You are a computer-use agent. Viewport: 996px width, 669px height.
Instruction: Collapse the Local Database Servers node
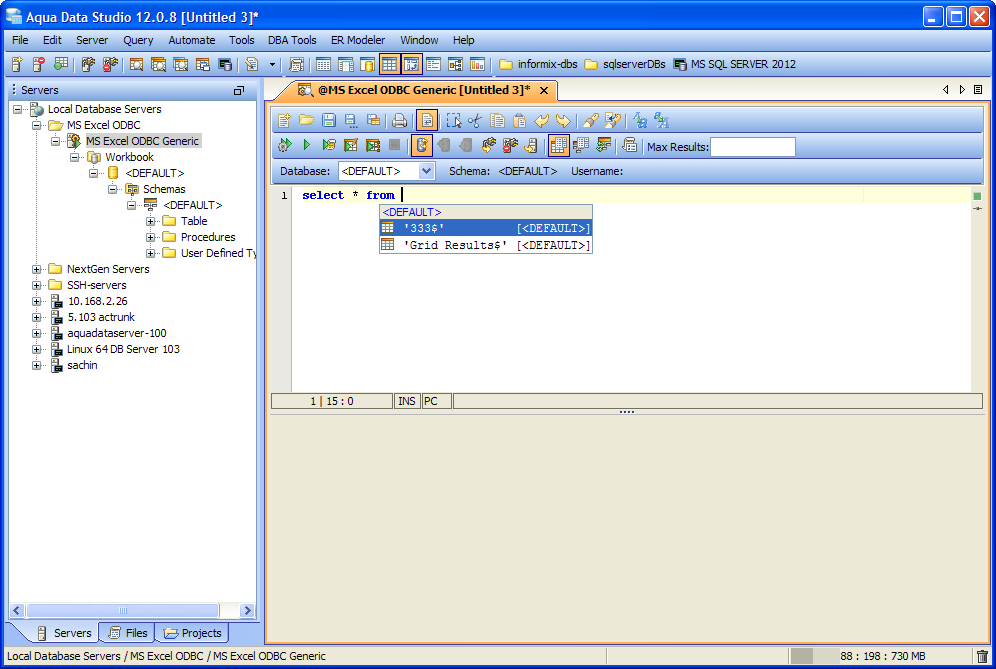tap(18, 109)
